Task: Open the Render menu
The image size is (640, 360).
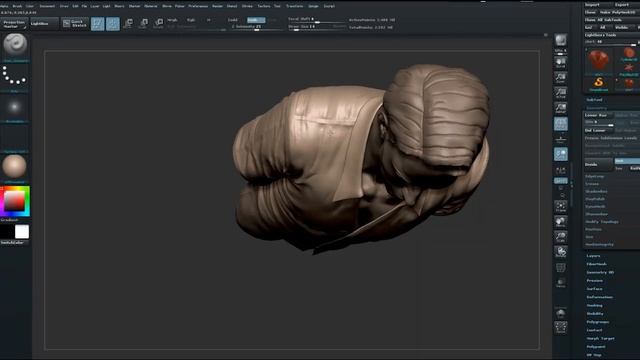Action: [218, 6]
